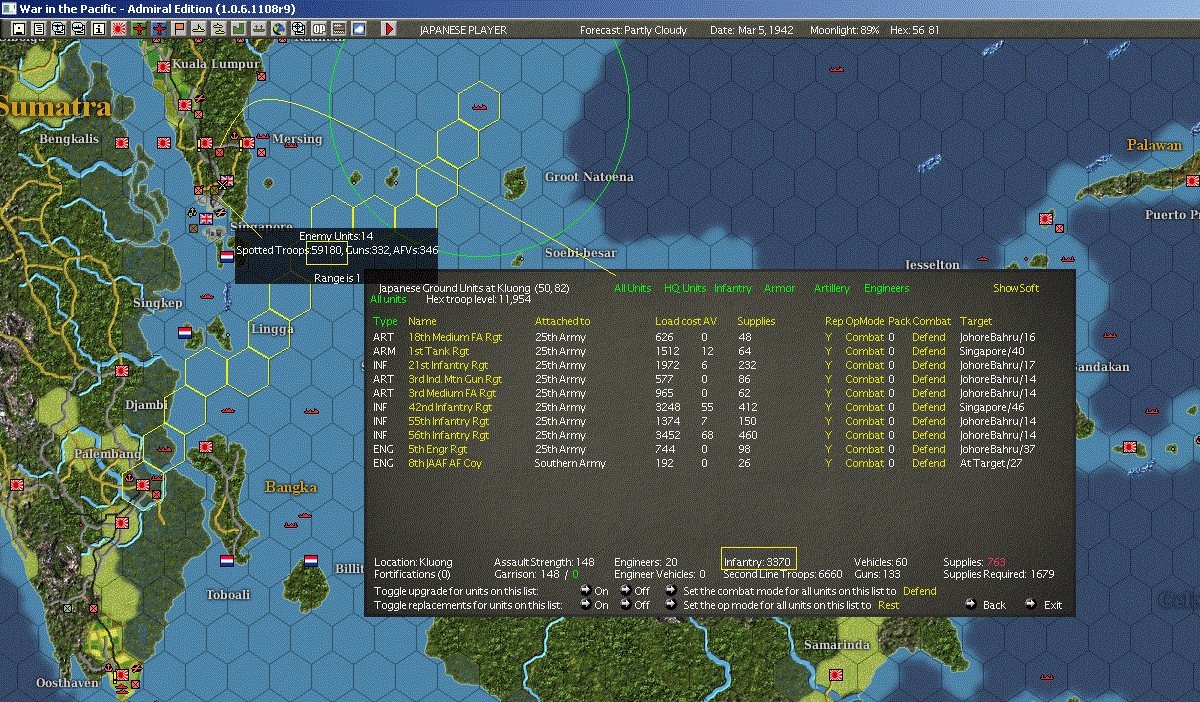
Task: Change OpMode Combat for 21st Infantry Rgt
Action: click(x=864, y=365)
